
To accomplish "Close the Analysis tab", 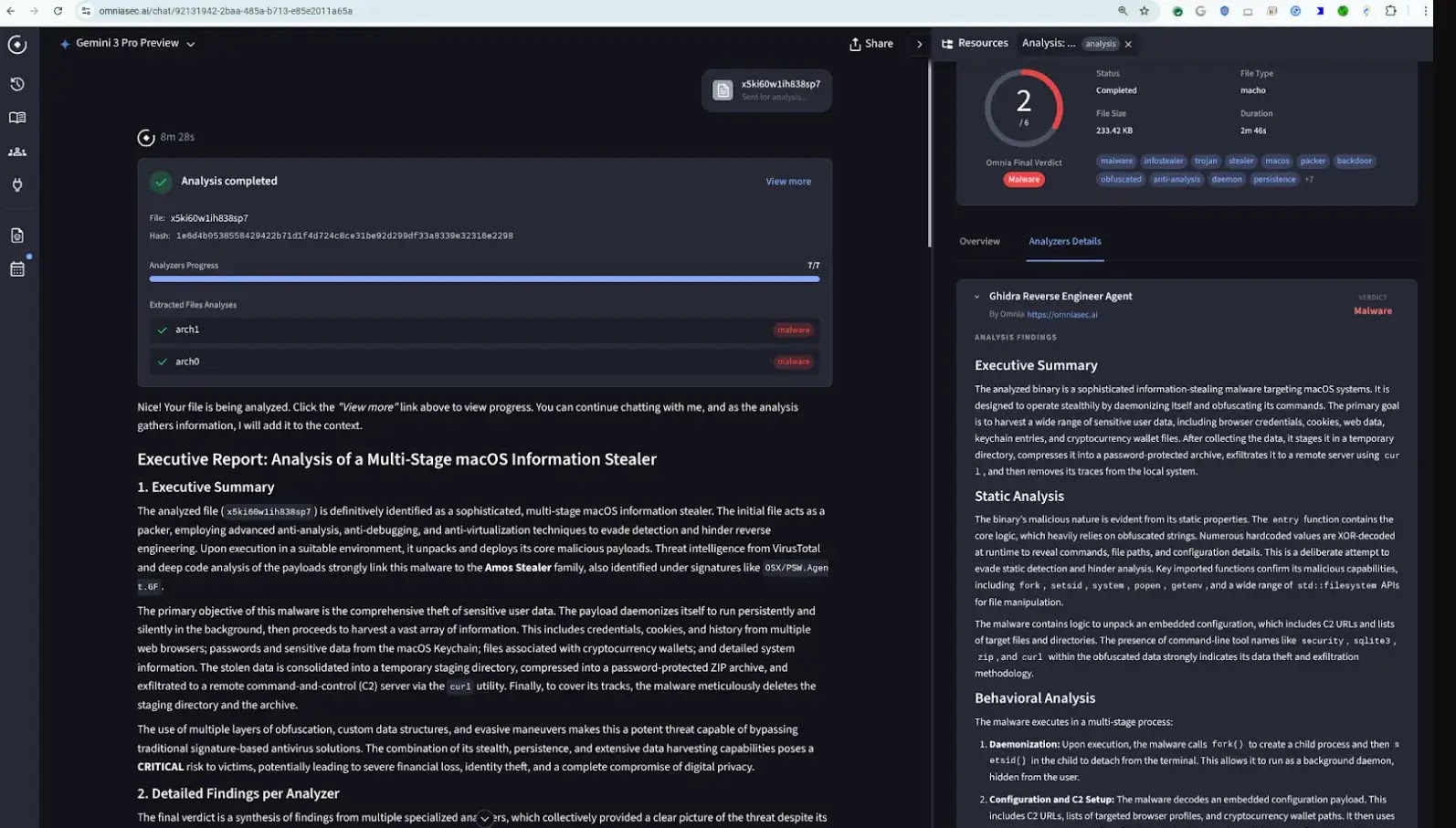I will 1128,44.
